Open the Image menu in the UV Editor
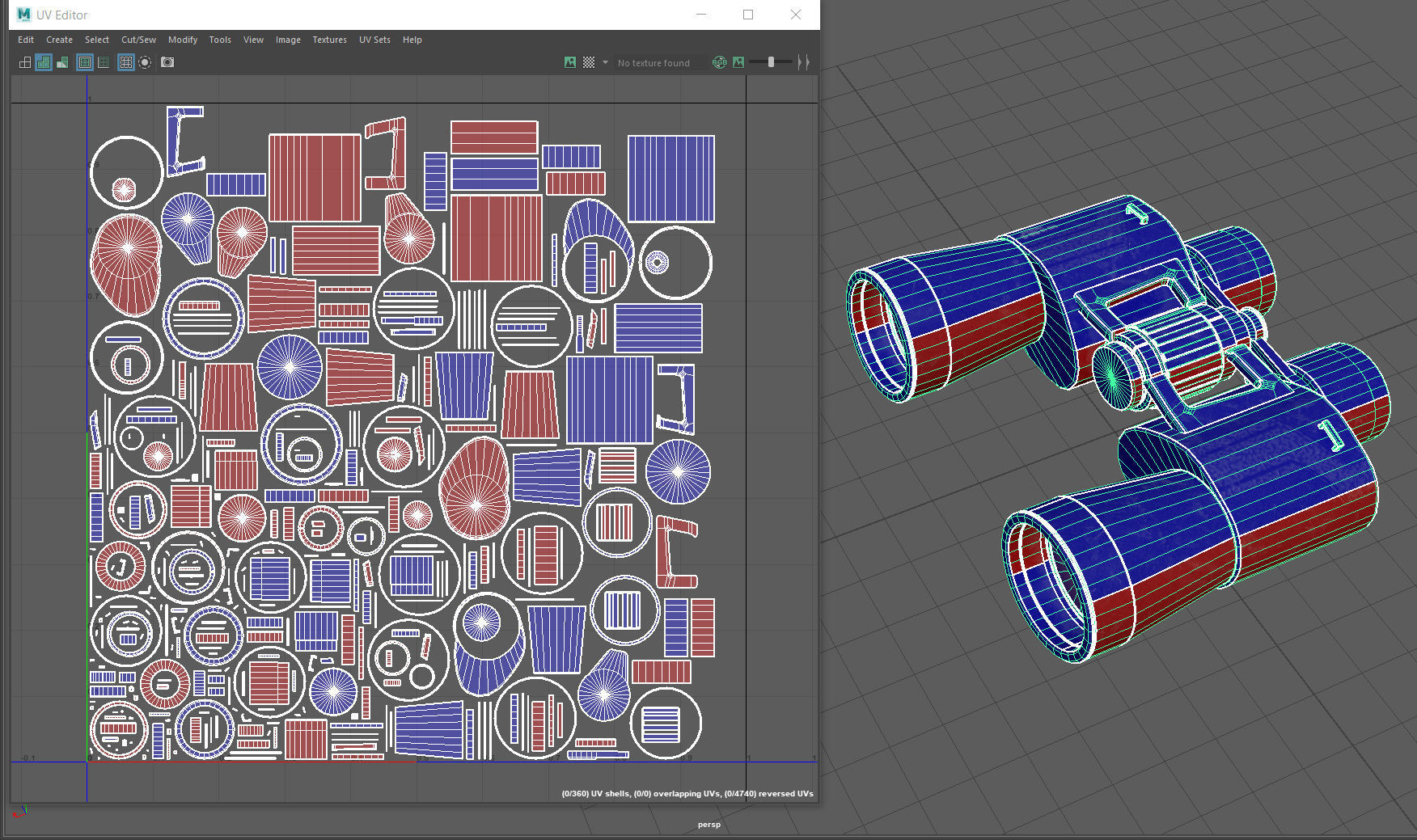The height and width of the screenshot is (840, 1417). (x=288, y=40)
